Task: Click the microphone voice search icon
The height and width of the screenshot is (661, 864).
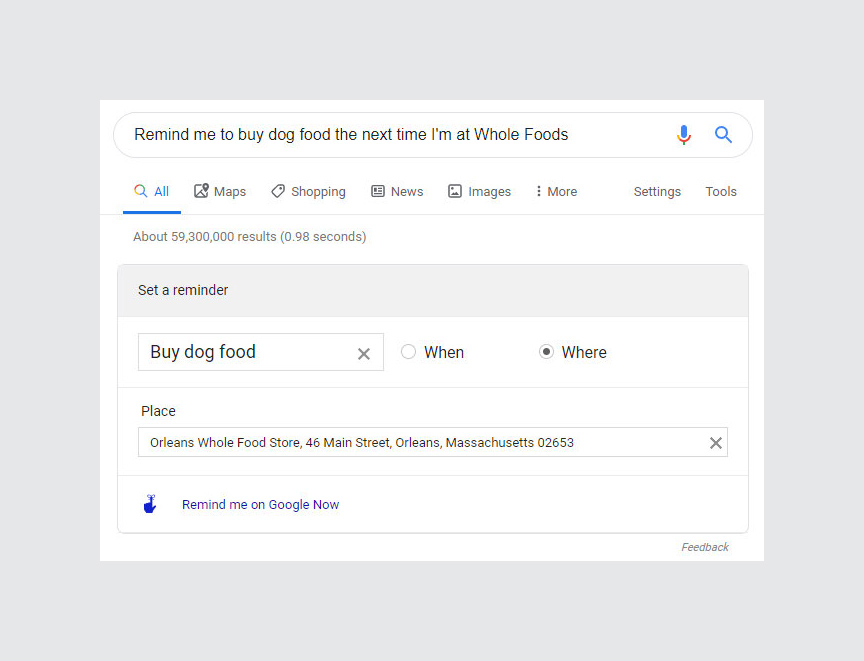Action: [684, 135]
